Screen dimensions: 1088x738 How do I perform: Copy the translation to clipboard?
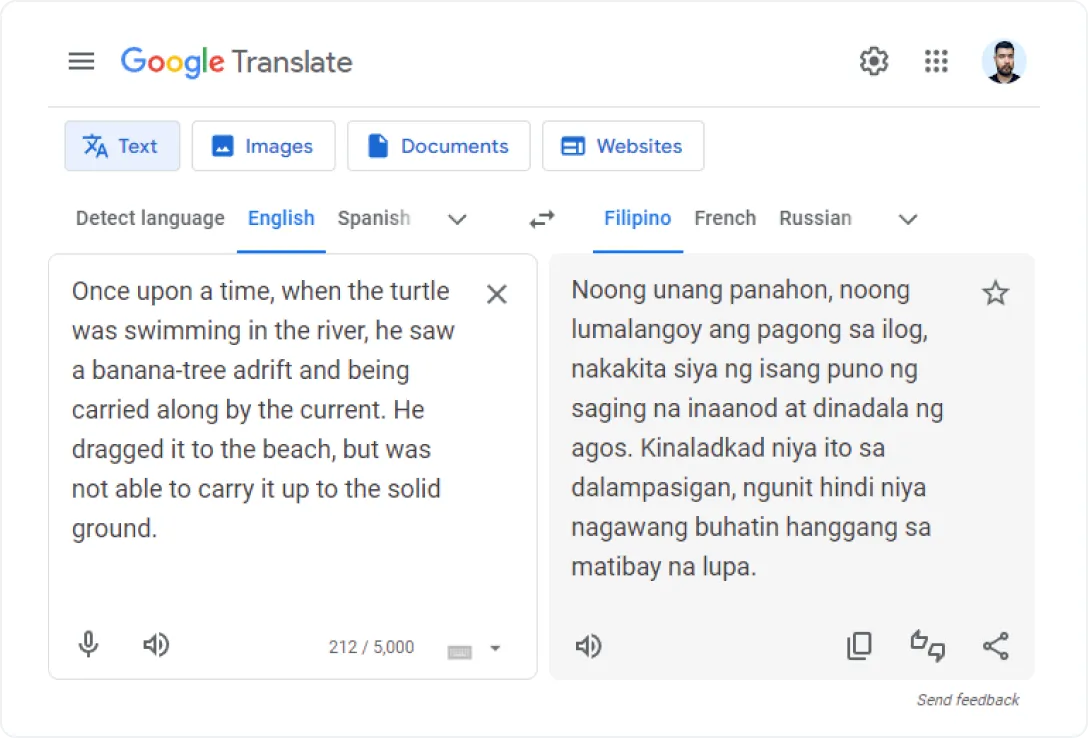[x=859, y=646]
